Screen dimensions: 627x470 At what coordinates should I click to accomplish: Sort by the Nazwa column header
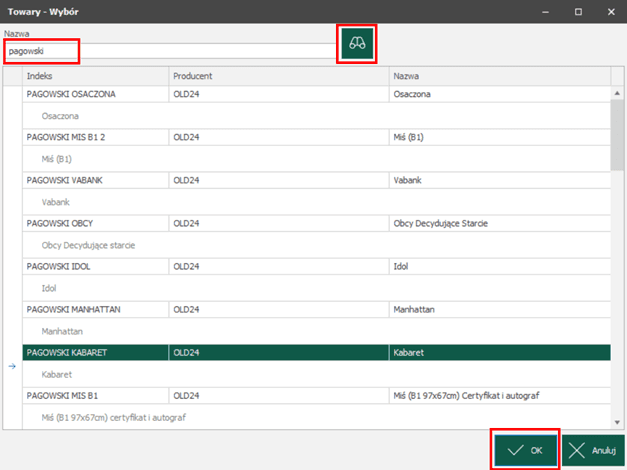point(500,76)
